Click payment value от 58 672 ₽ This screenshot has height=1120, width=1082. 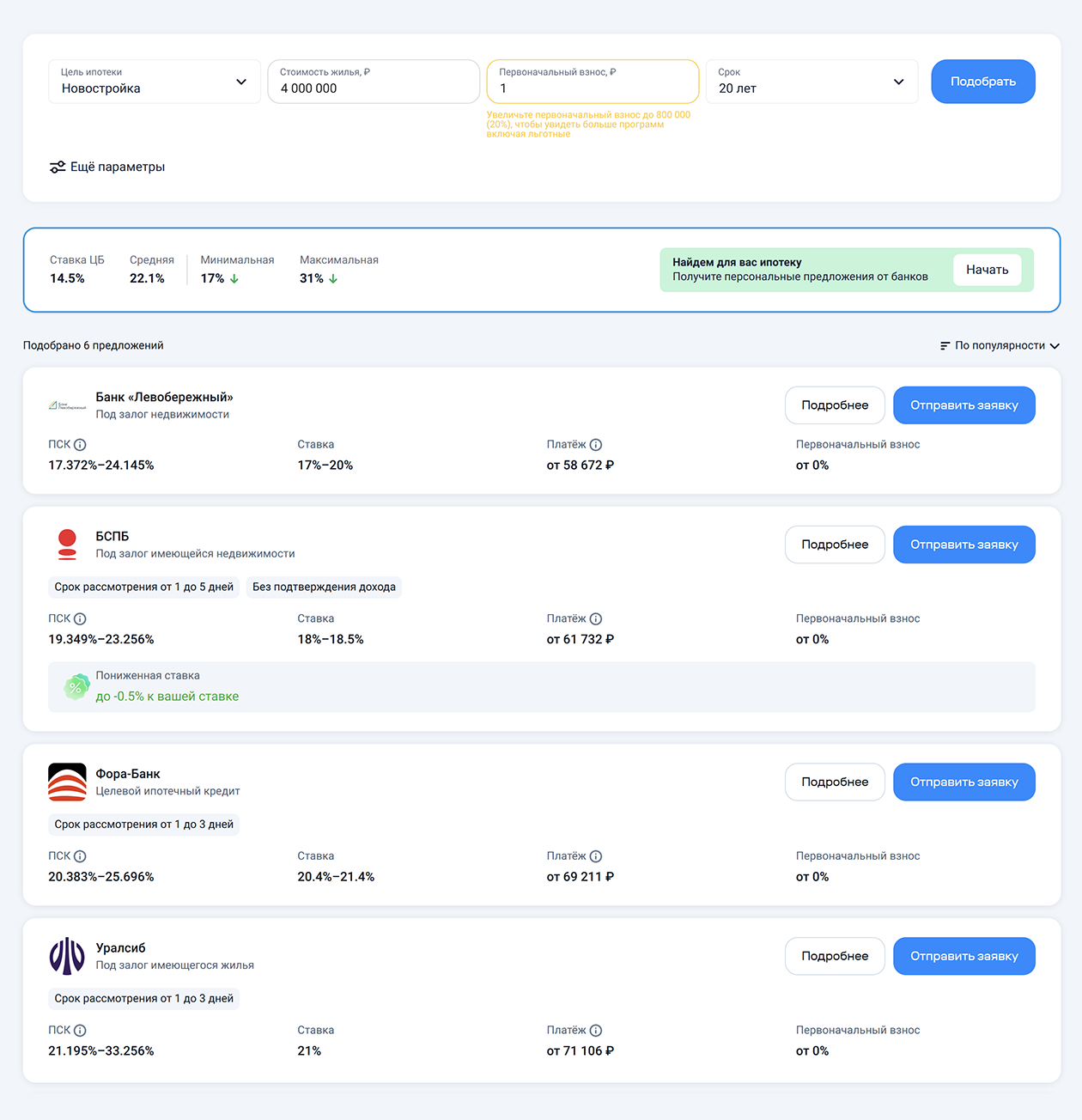(581, 466)
